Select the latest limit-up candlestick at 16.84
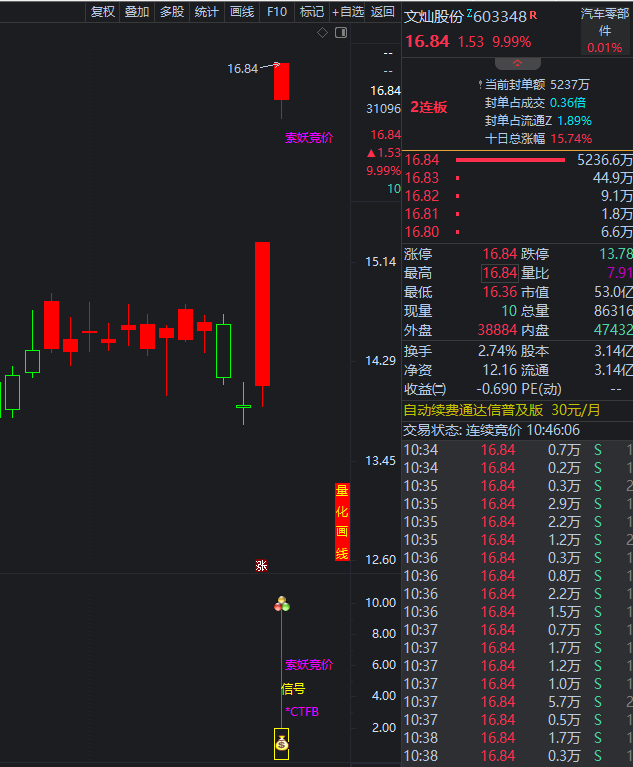The width and height of the screenshot is (633, 767). coord(281,82)
